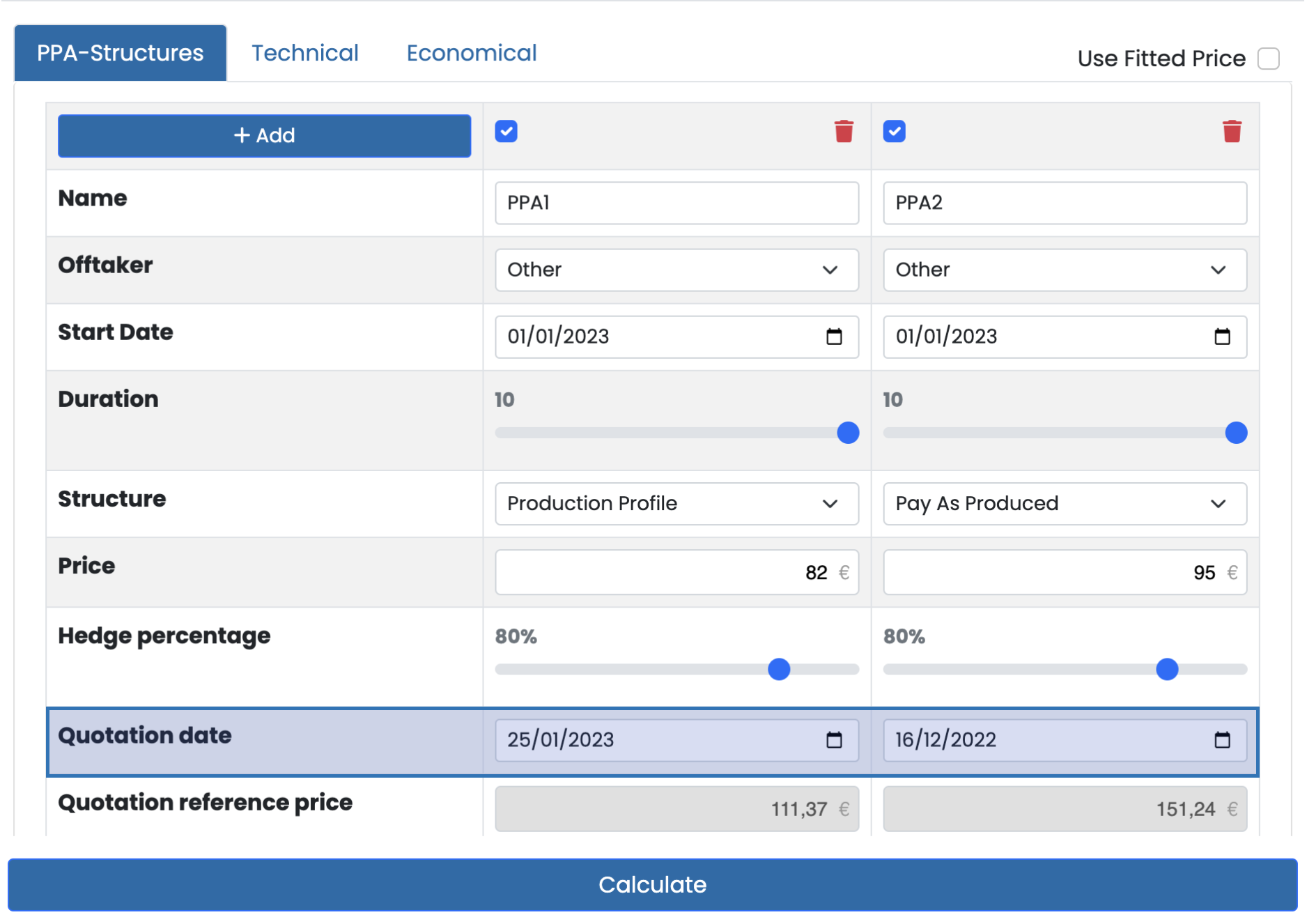Enable the Use Fitted Price checkbox
The image size is (1307, 924).
point(1268,59)
